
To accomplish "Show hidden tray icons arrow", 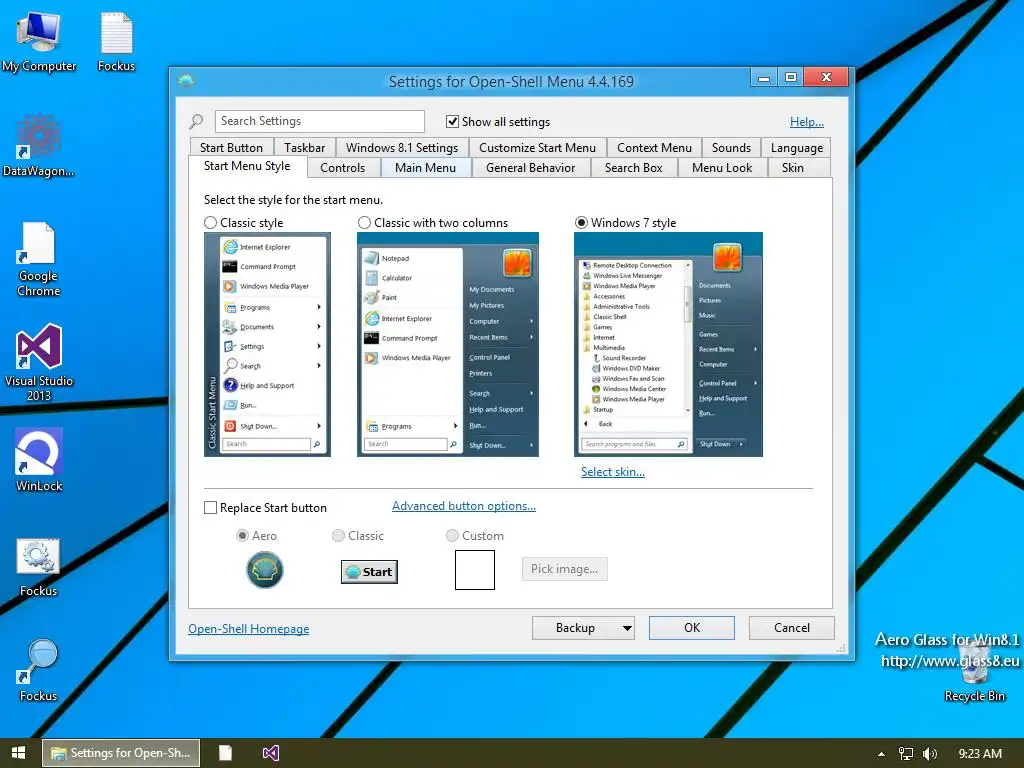I will coord(881,754).
